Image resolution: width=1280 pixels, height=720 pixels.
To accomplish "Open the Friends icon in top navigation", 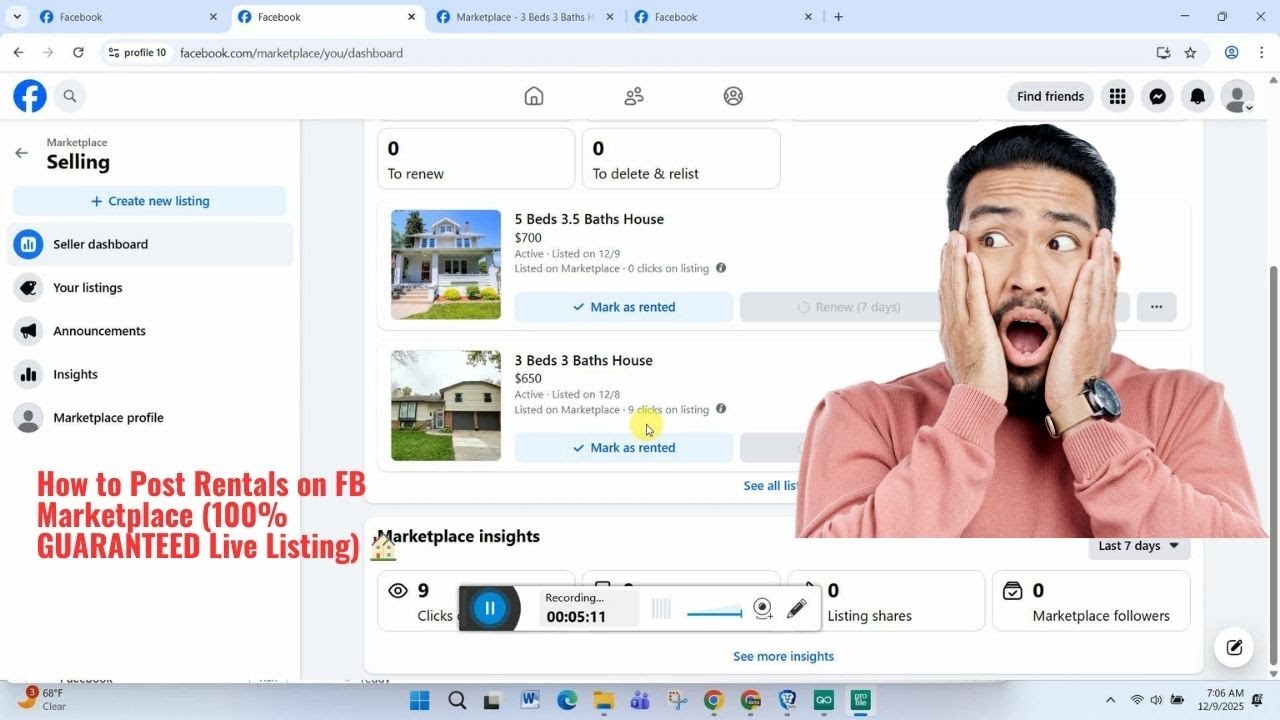I will [x=634, y=96].
